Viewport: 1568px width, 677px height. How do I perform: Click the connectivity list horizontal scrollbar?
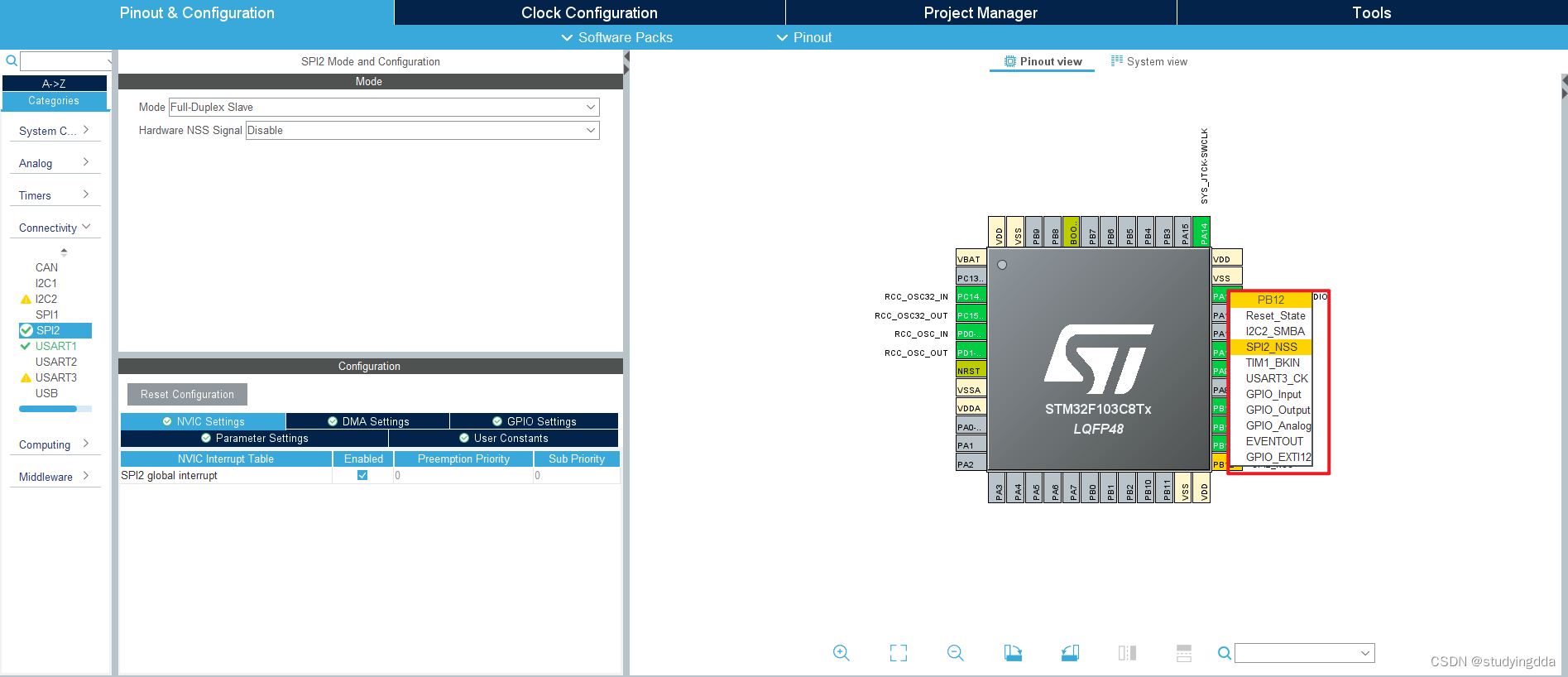point(48,409)
